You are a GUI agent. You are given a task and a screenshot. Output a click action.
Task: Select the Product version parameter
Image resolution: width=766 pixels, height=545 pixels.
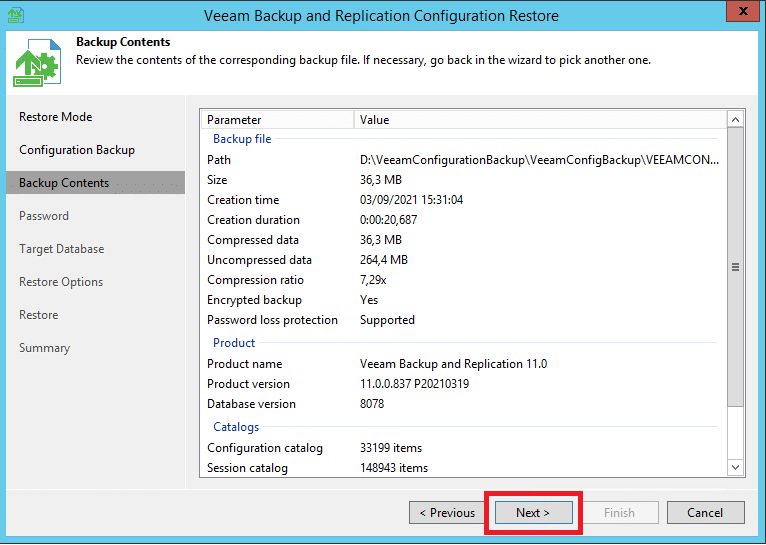click(249, 384)
